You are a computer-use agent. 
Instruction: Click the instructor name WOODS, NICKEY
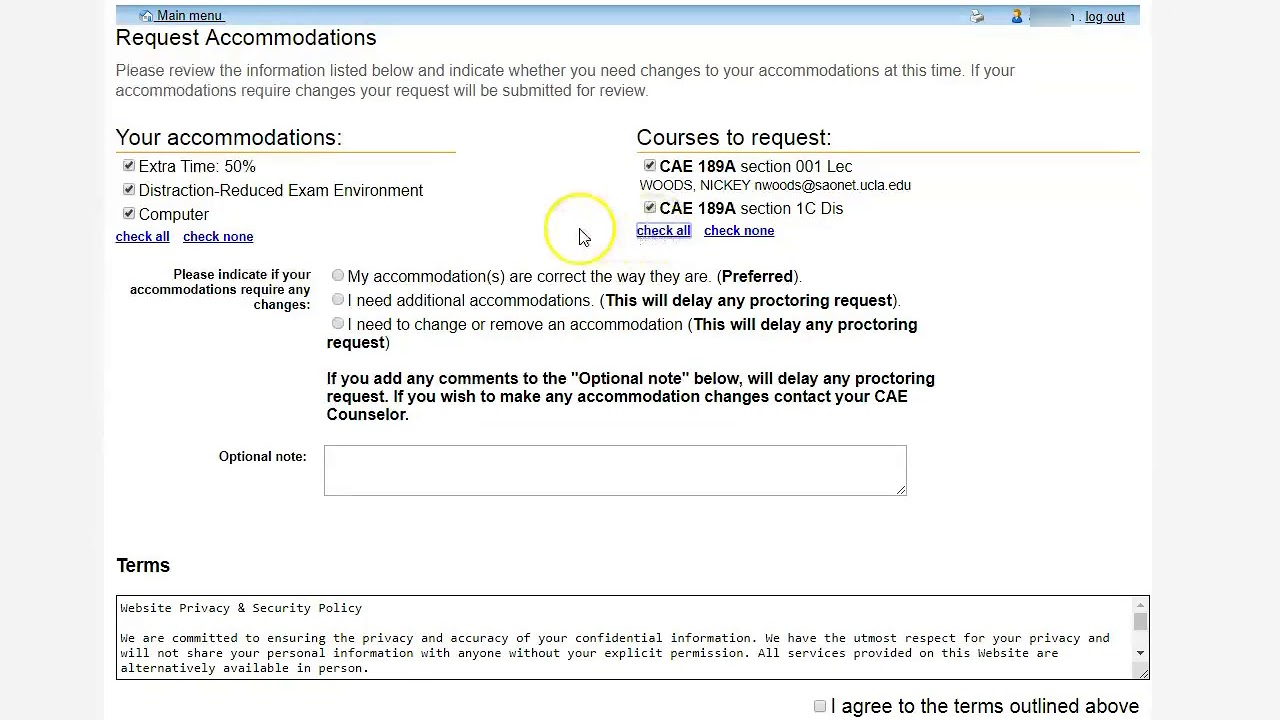click(694, 185)
